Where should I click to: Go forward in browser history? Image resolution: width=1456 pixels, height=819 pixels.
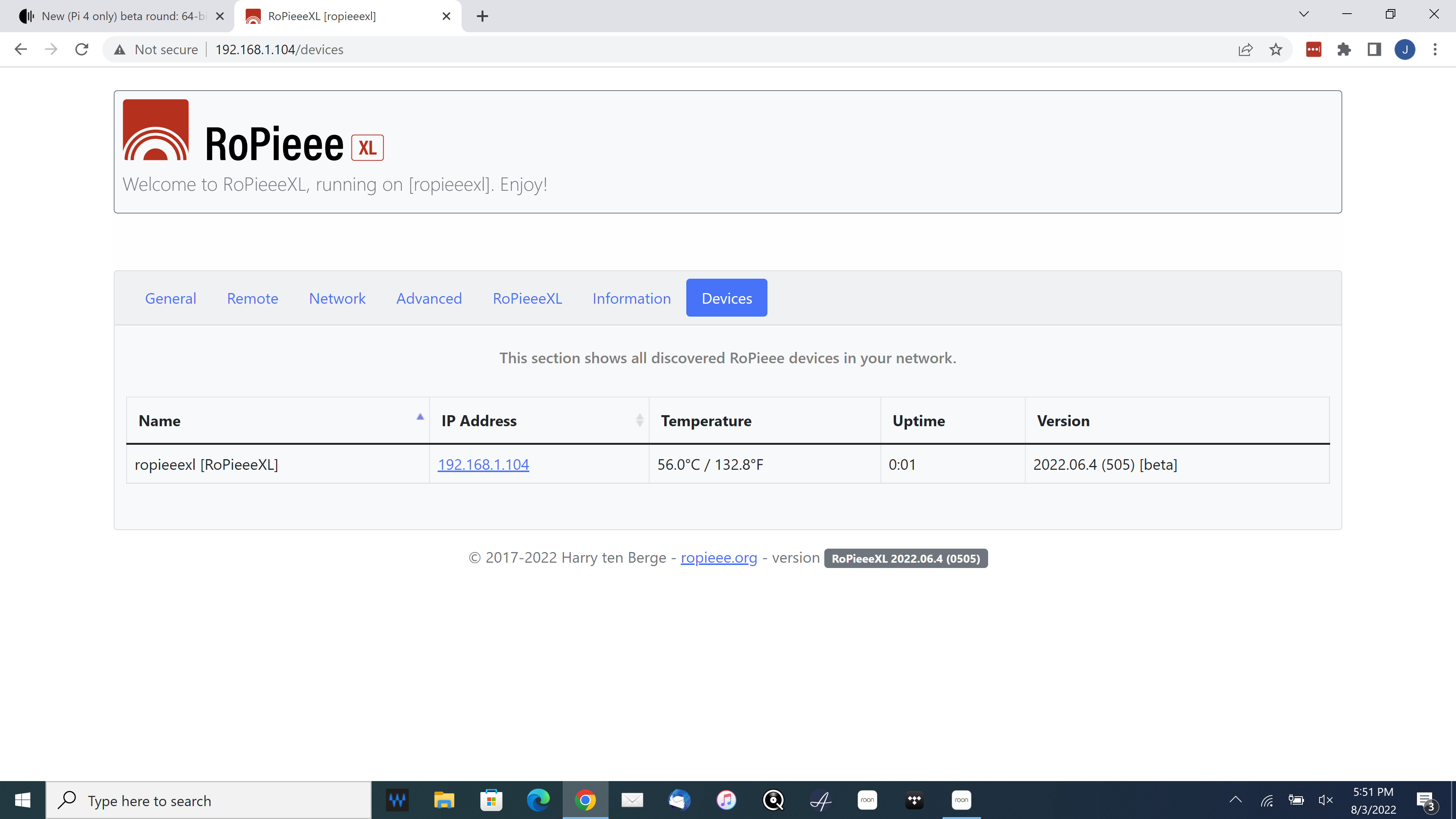51,49
